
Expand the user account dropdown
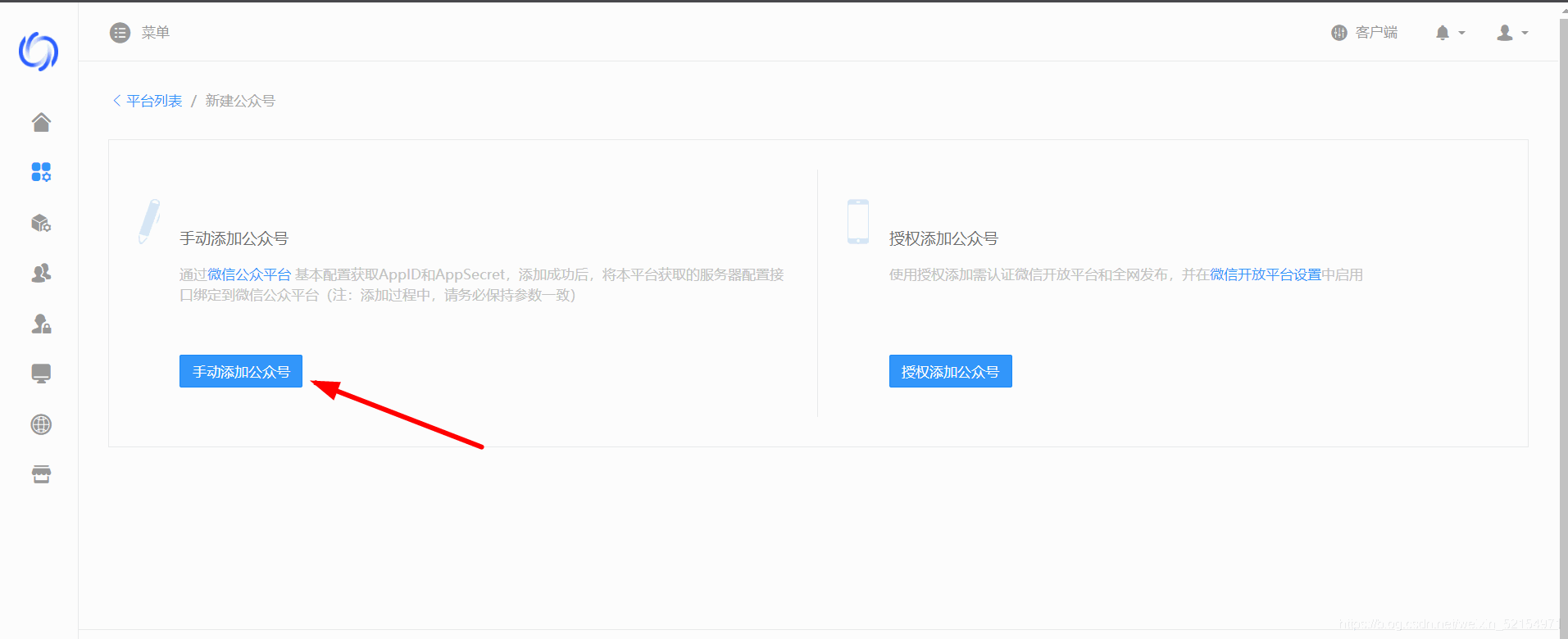(x=1511, y=33)
